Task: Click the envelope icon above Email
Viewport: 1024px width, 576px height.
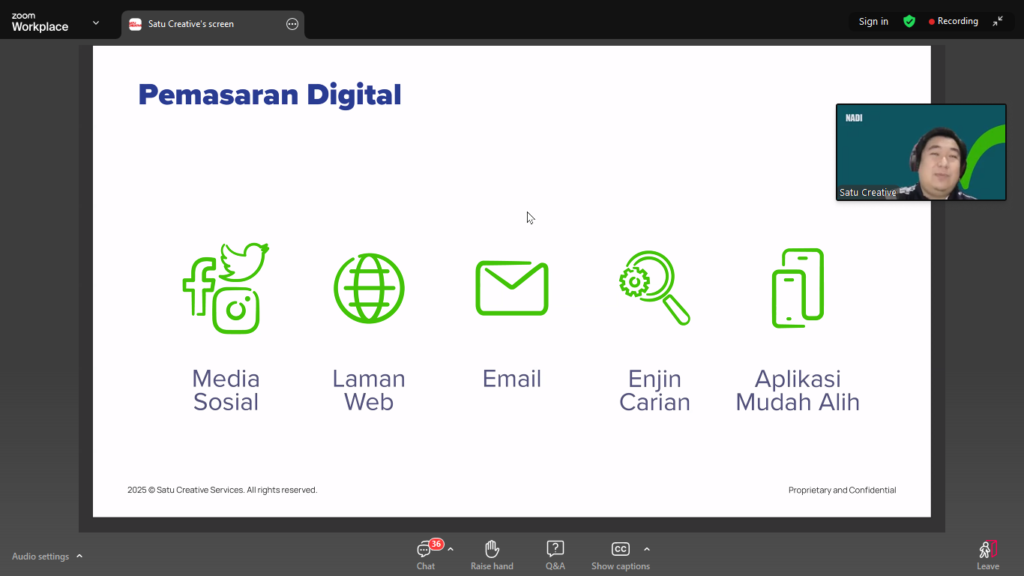Action: tap(512, 288)
